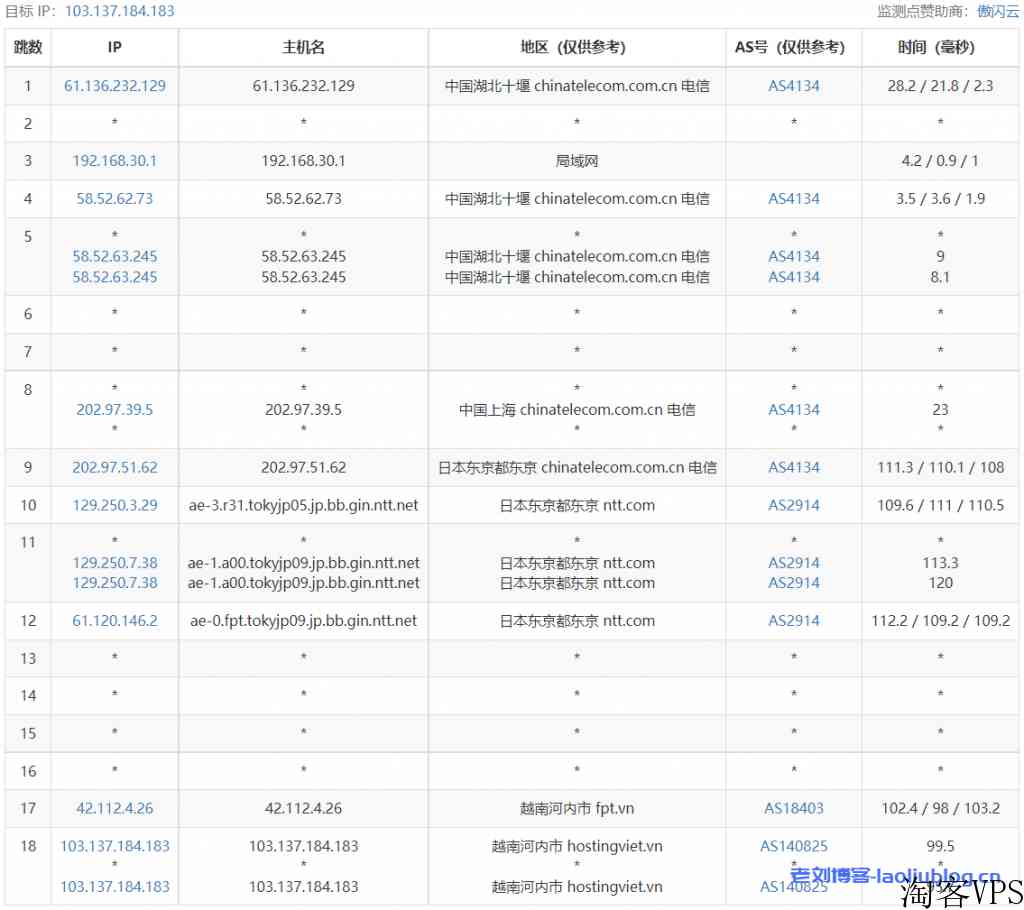Select hostname ae-0.fpt.tokyjp09.jp.bb.gin.ntt.net
This screenshot has height=910, width=1024.
tap(304, 621)
